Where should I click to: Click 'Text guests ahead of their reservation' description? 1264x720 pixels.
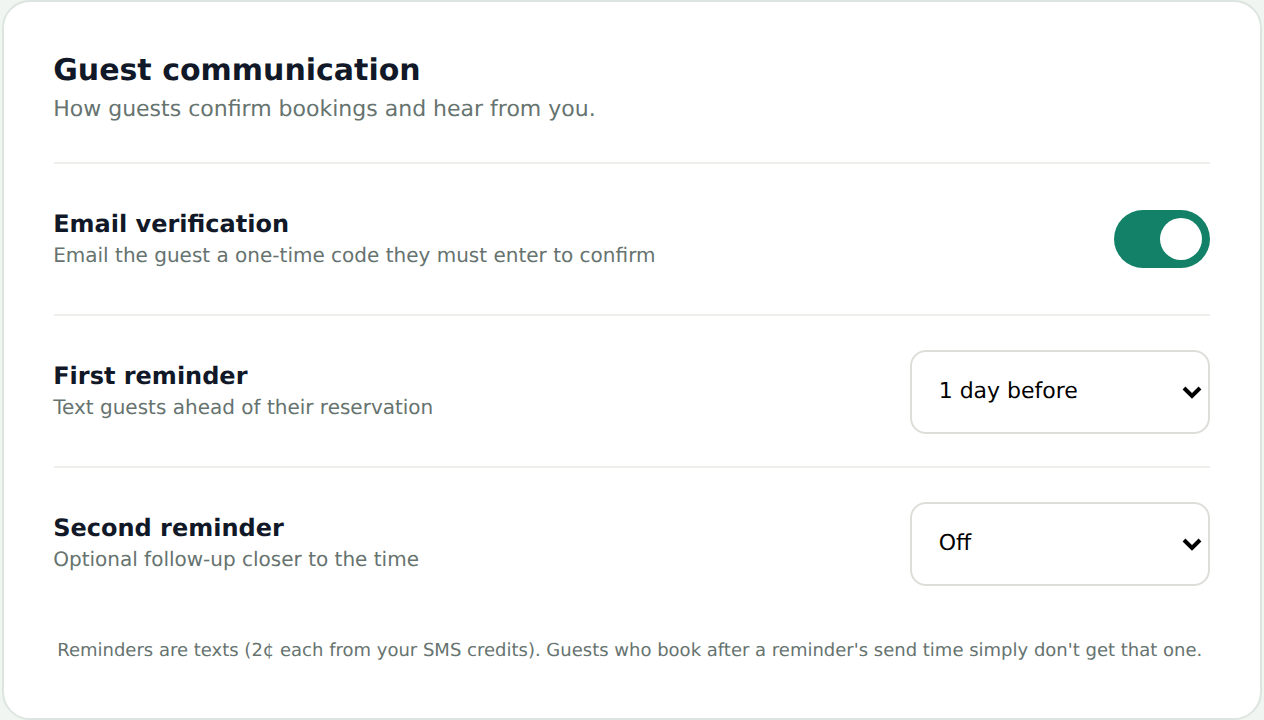(243, 407)
